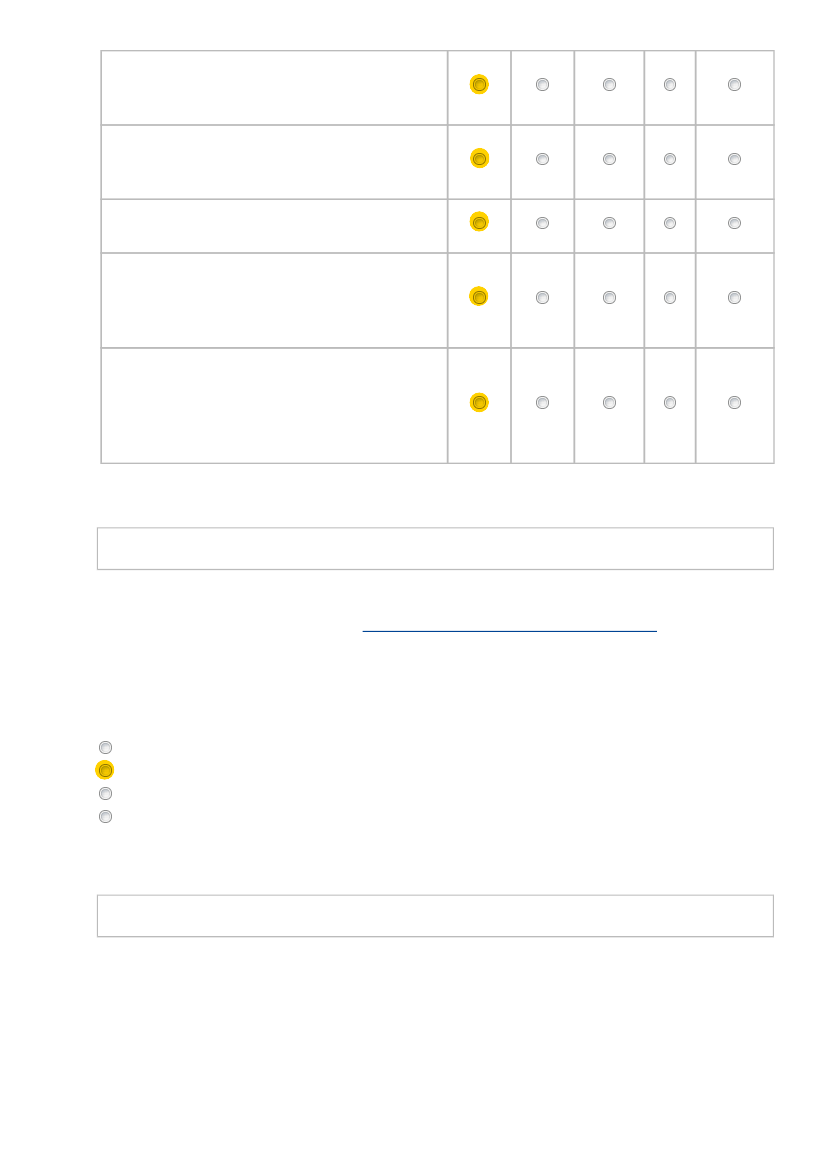Viewport: 827px width, 1169px height.
Task: Select the last radio in the first table row
Action: pyautogui.click(x=734, y=85)
